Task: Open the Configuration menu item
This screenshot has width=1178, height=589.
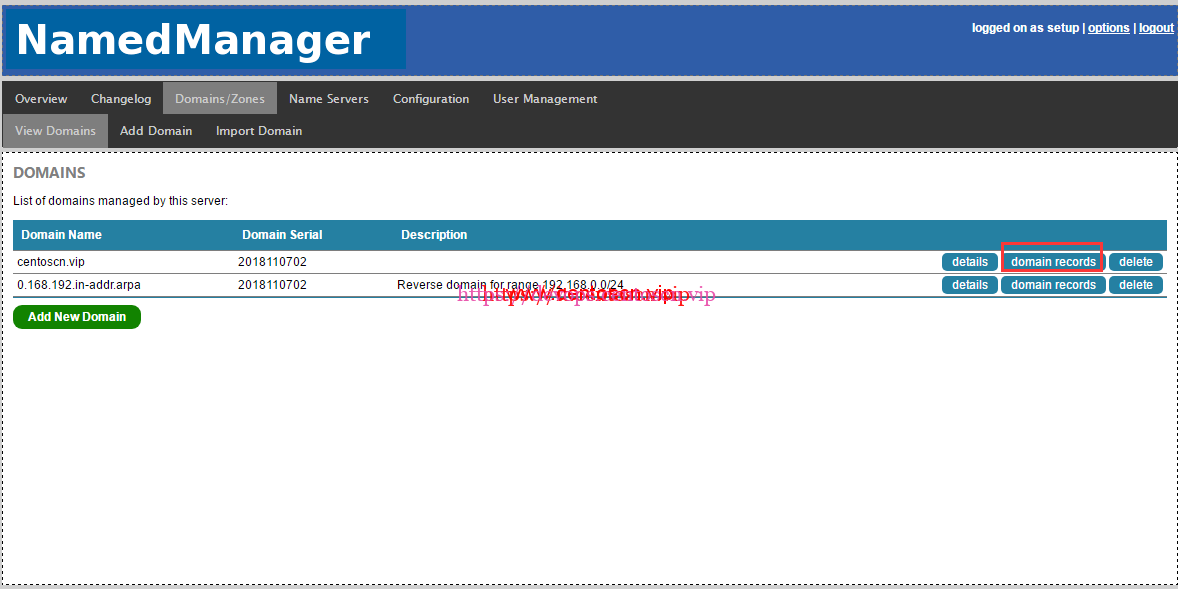Action: (430, 99)
